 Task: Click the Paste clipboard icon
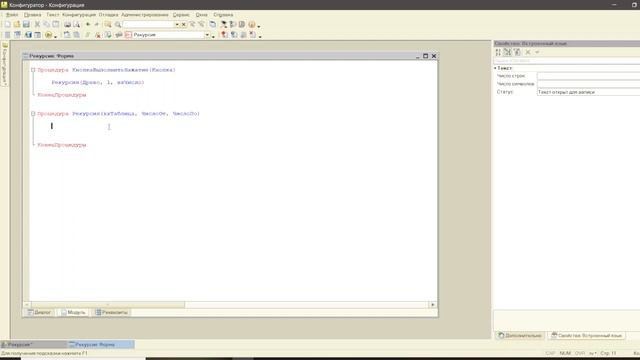(56, 24)
